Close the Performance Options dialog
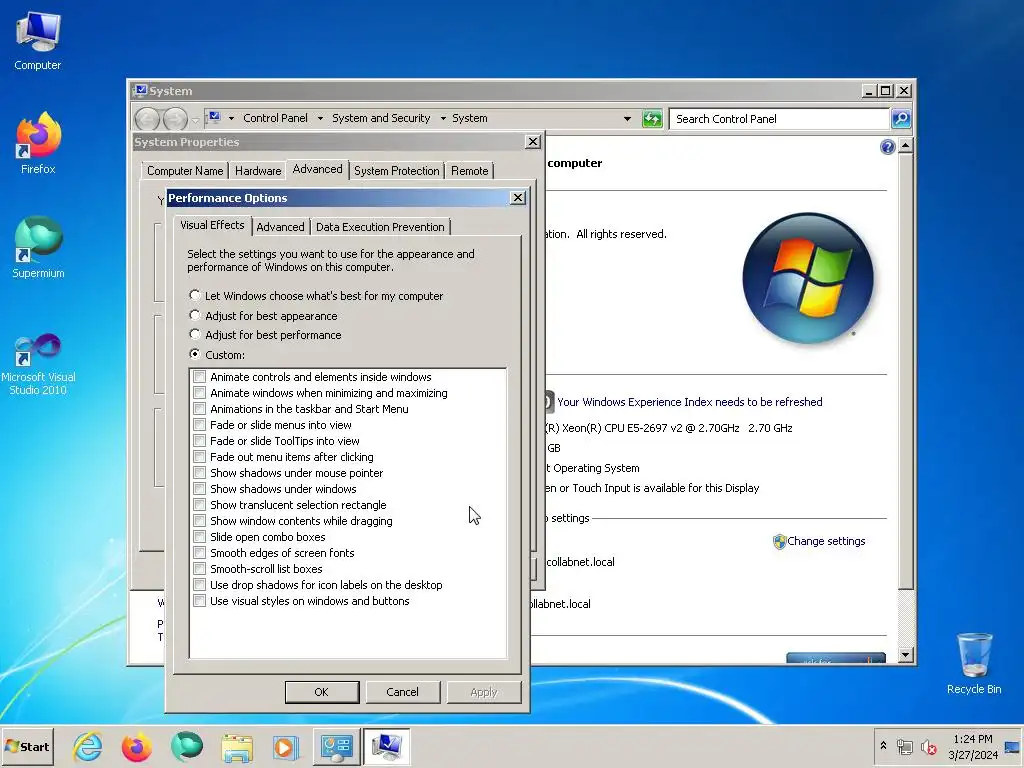 click(517, 198)
